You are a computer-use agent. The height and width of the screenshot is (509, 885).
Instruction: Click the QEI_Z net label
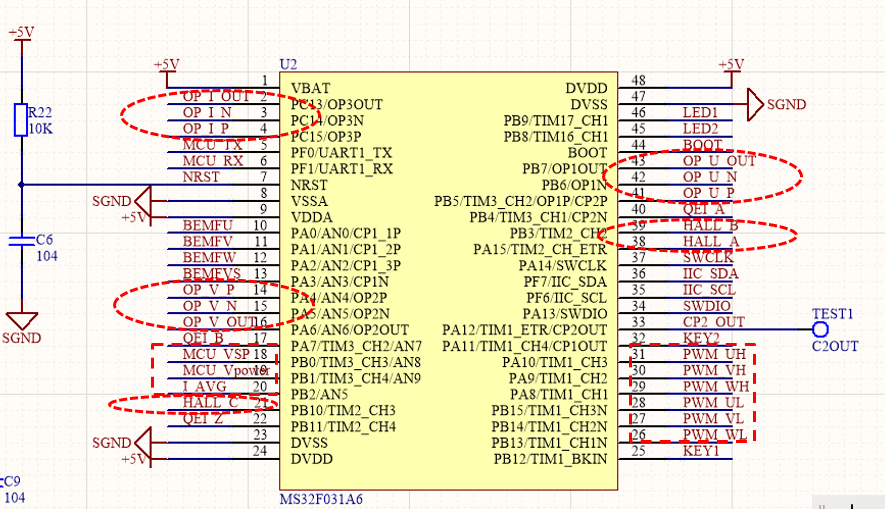coord(203,419)
